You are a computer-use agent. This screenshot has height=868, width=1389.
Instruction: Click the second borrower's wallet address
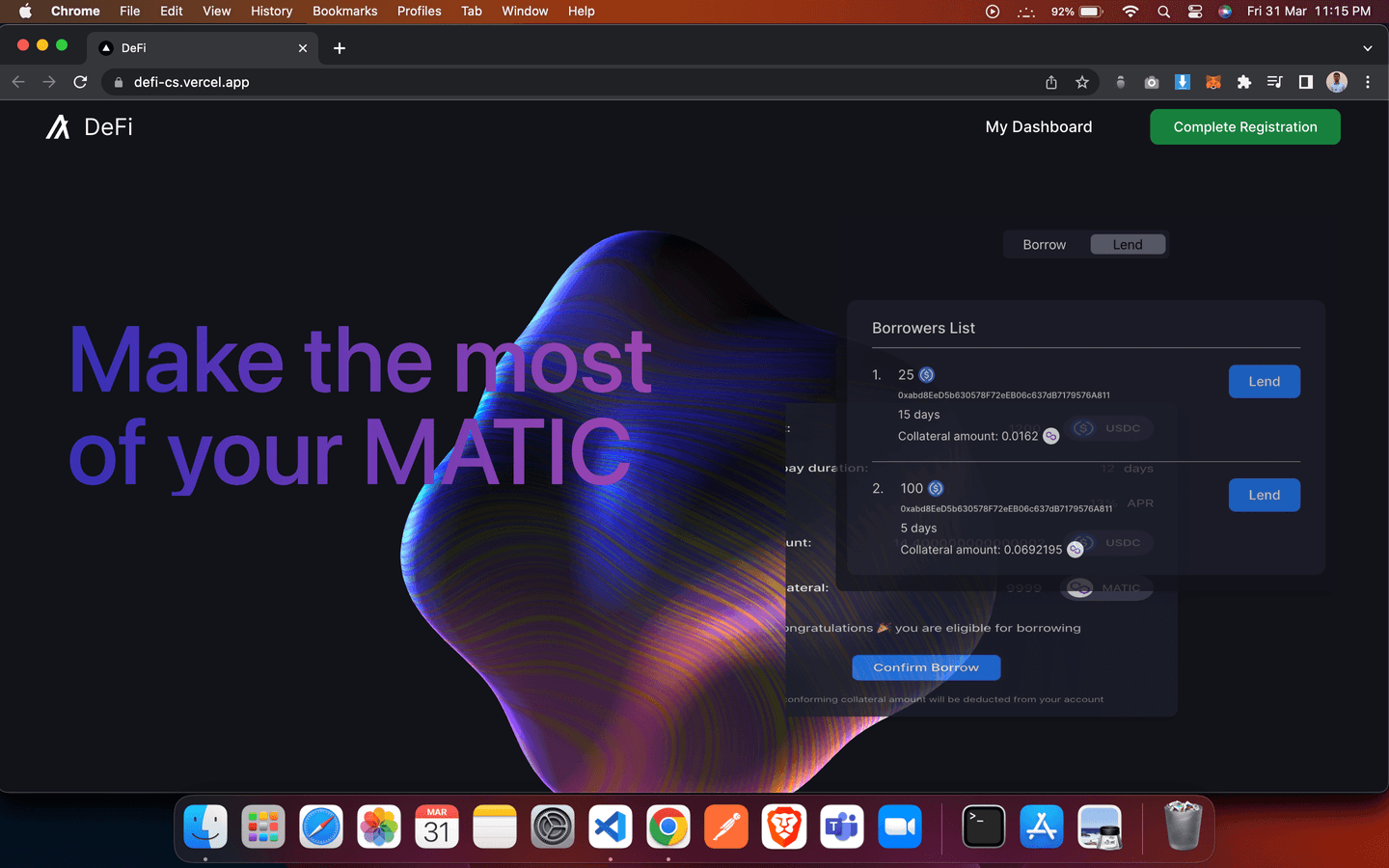1006,509
